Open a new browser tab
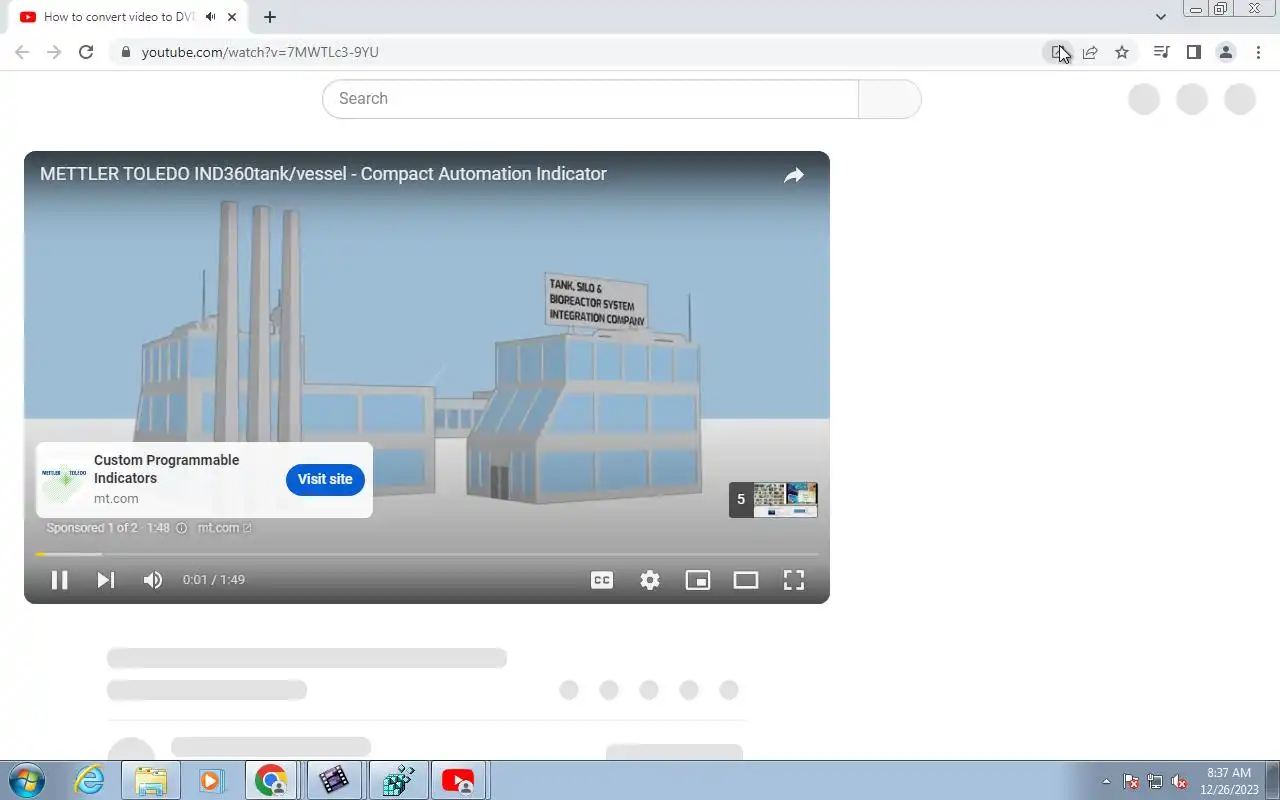 pos(270,17)
